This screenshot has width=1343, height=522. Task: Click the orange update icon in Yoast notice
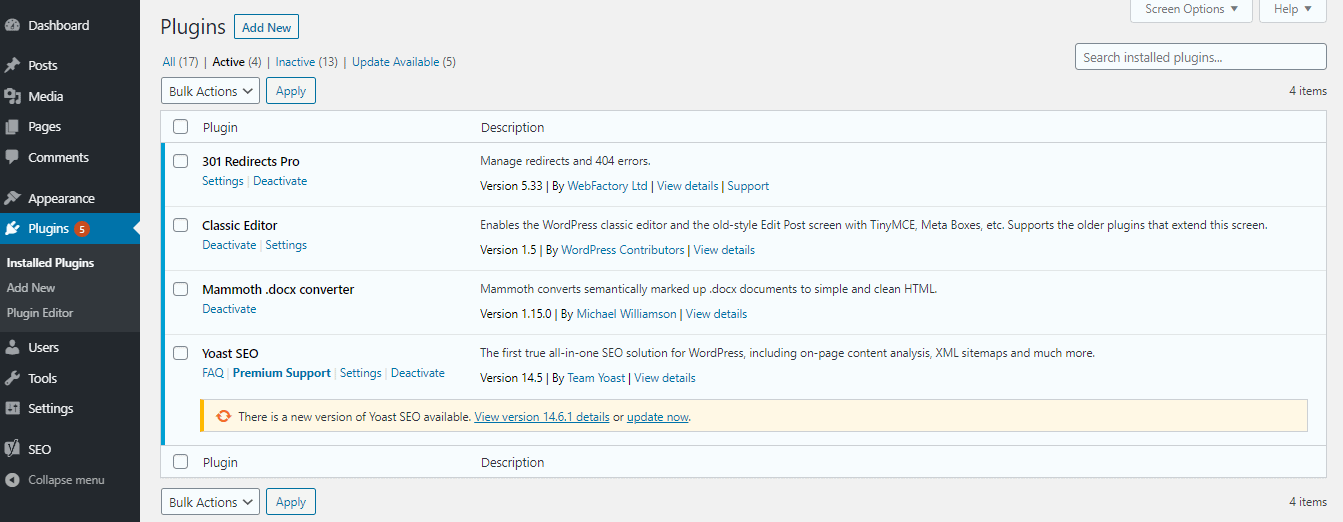click(224, 416)
